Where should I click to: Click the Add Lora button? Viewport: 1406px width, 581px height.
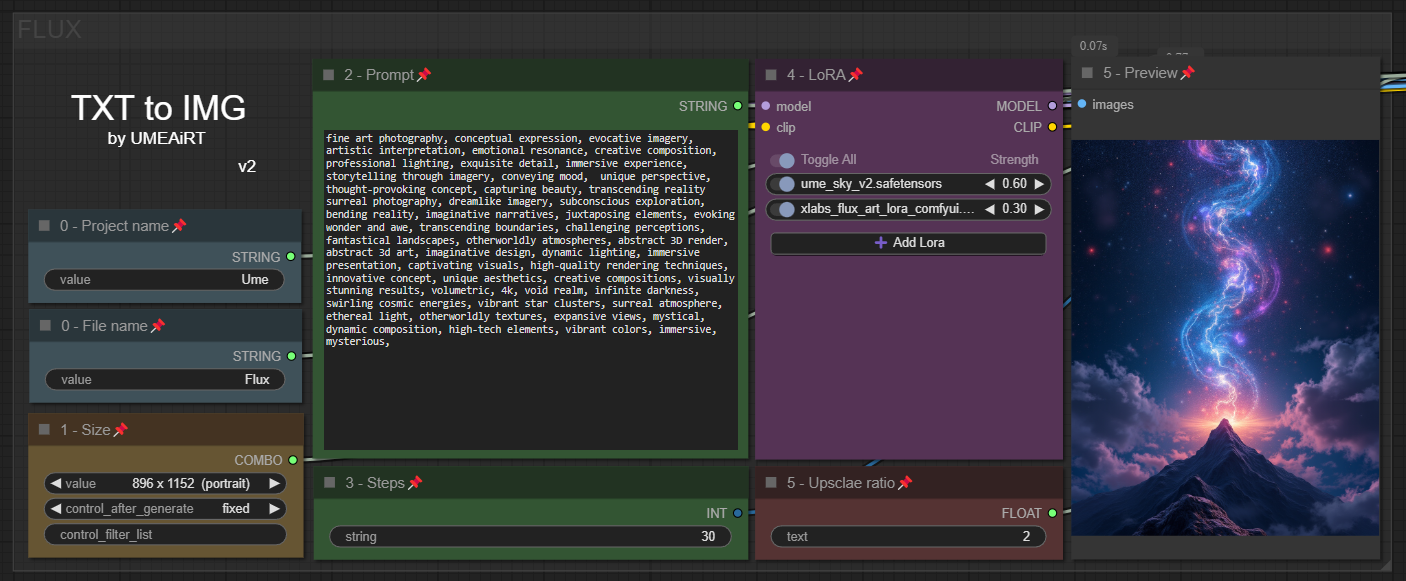click(x=908, y=243)
